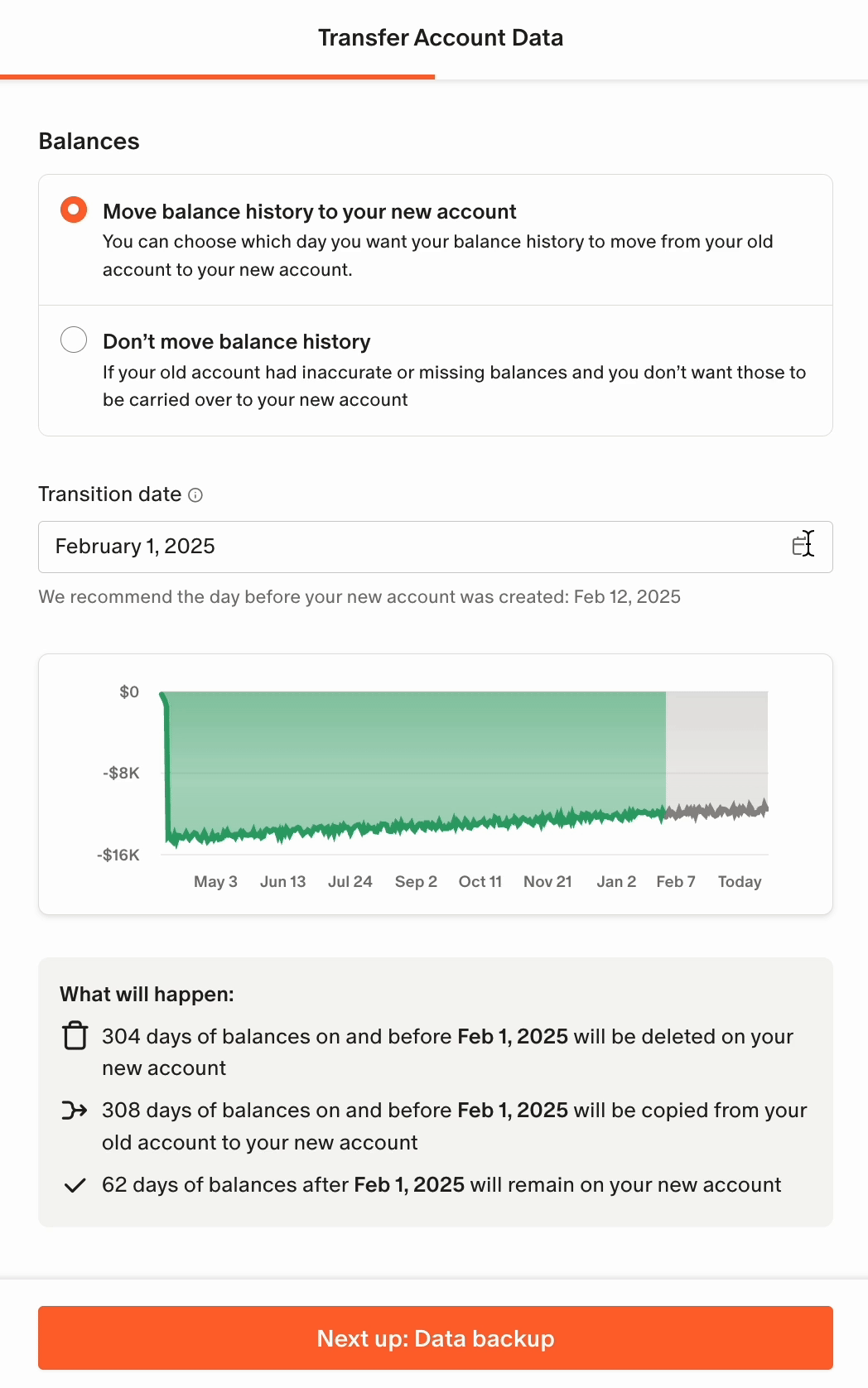
Task: Click the merge arrow icon for copied balances
Action: click(x=75, y=1111)
